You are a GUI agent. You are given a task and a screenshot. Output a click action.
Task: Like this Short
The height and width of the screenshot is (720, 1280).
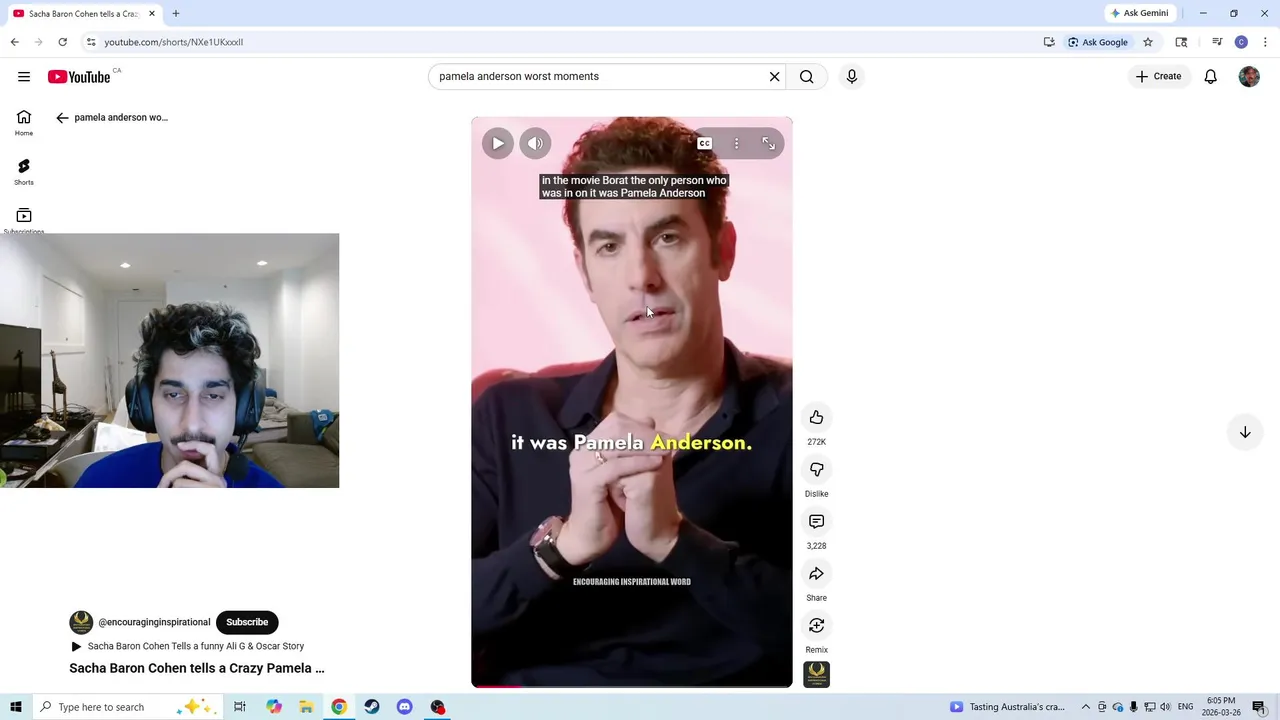point(816,417)
